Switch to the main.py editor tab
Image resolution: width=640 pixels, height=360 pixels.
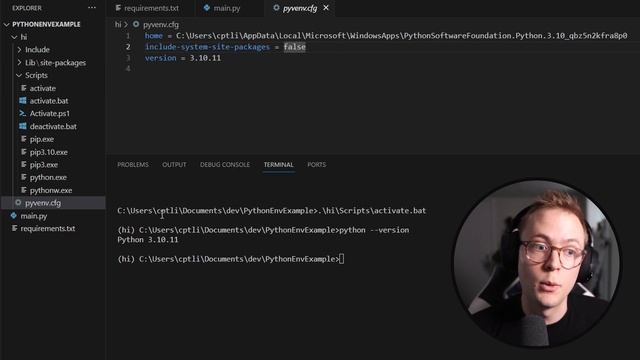[227, 8]
